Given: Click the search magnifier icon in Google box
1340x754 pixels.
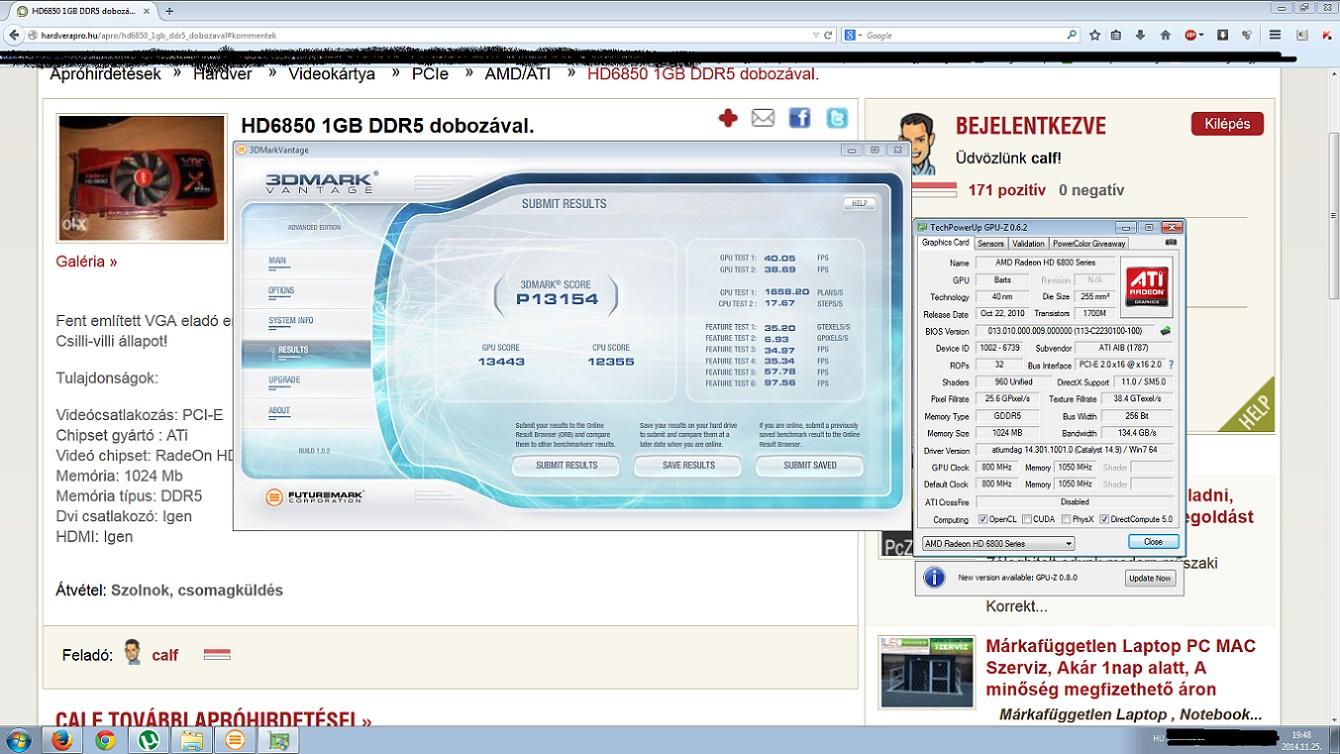Looking at the screenshot, I should pos(1072,35).
